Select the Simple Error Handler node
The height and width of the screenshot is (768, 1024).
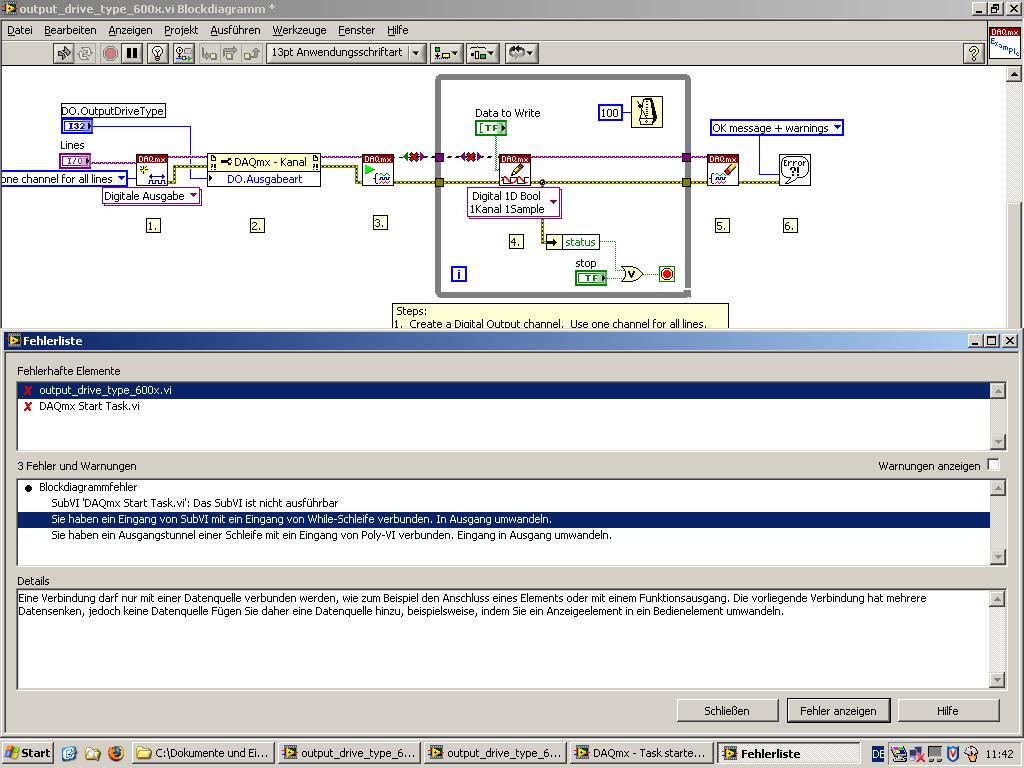[795, 170]
